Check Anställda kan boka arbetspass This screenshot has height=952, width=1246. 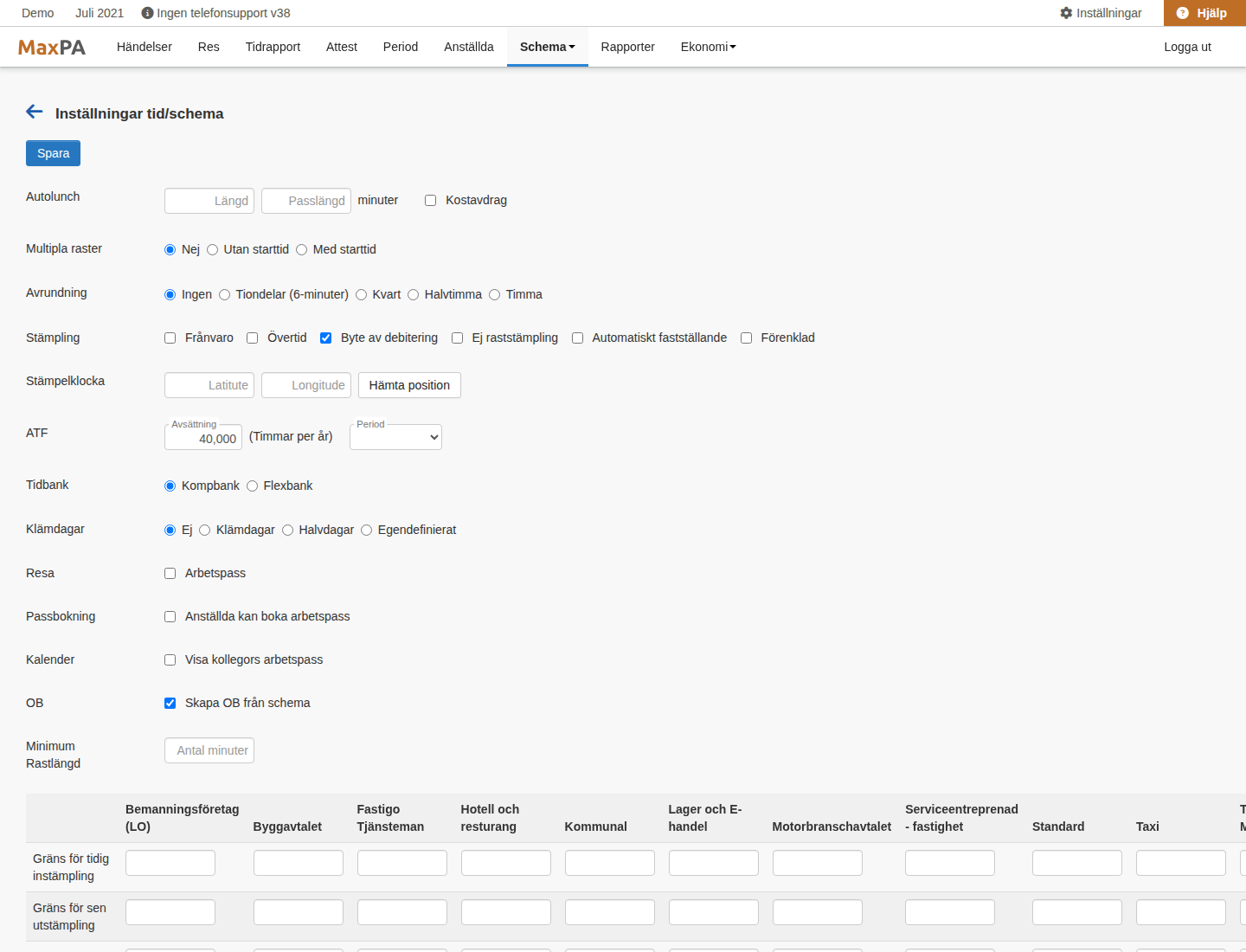[170, 617]
